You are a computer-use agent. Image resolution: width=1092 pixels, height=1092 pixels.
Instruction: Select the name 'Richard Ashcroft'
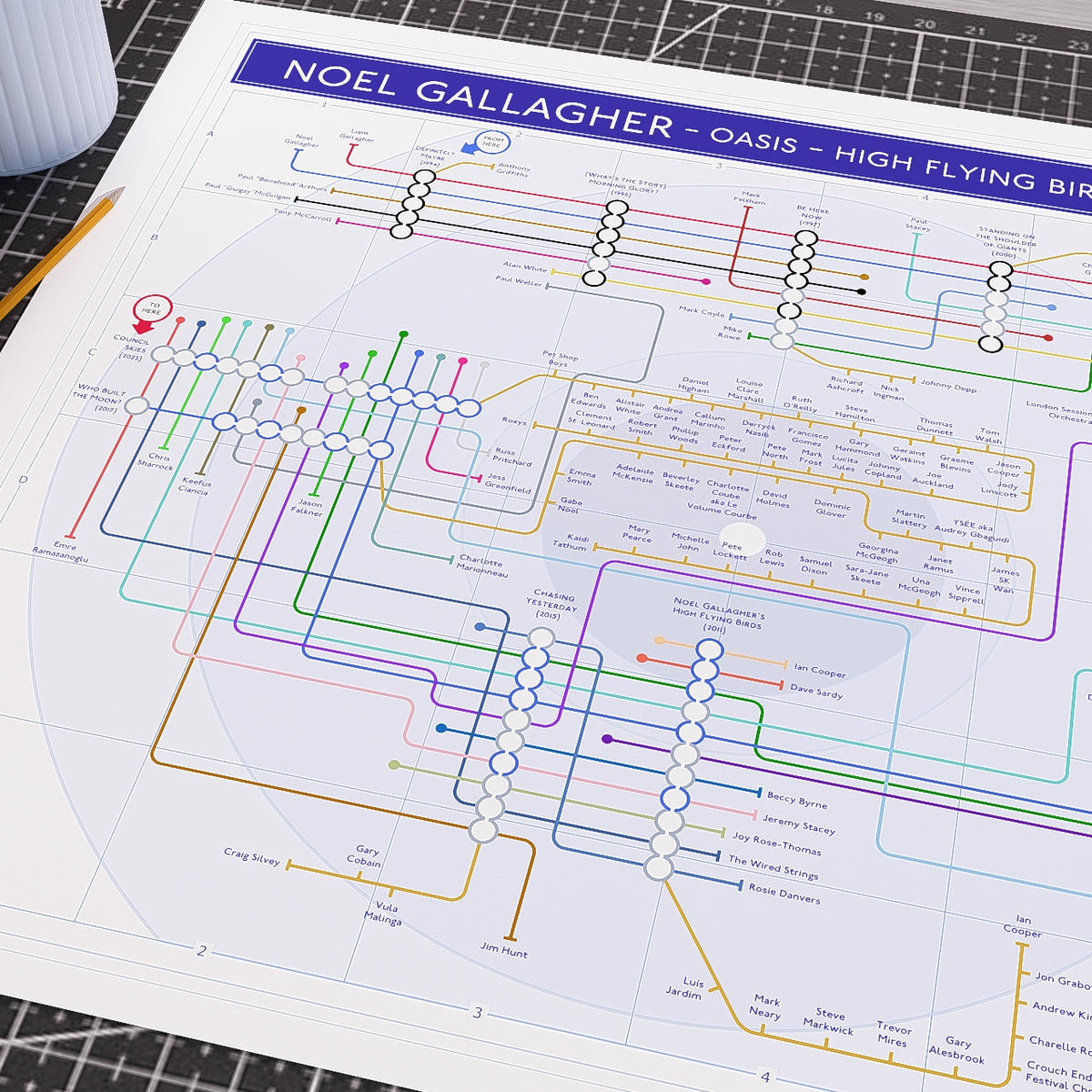point(845,385)
